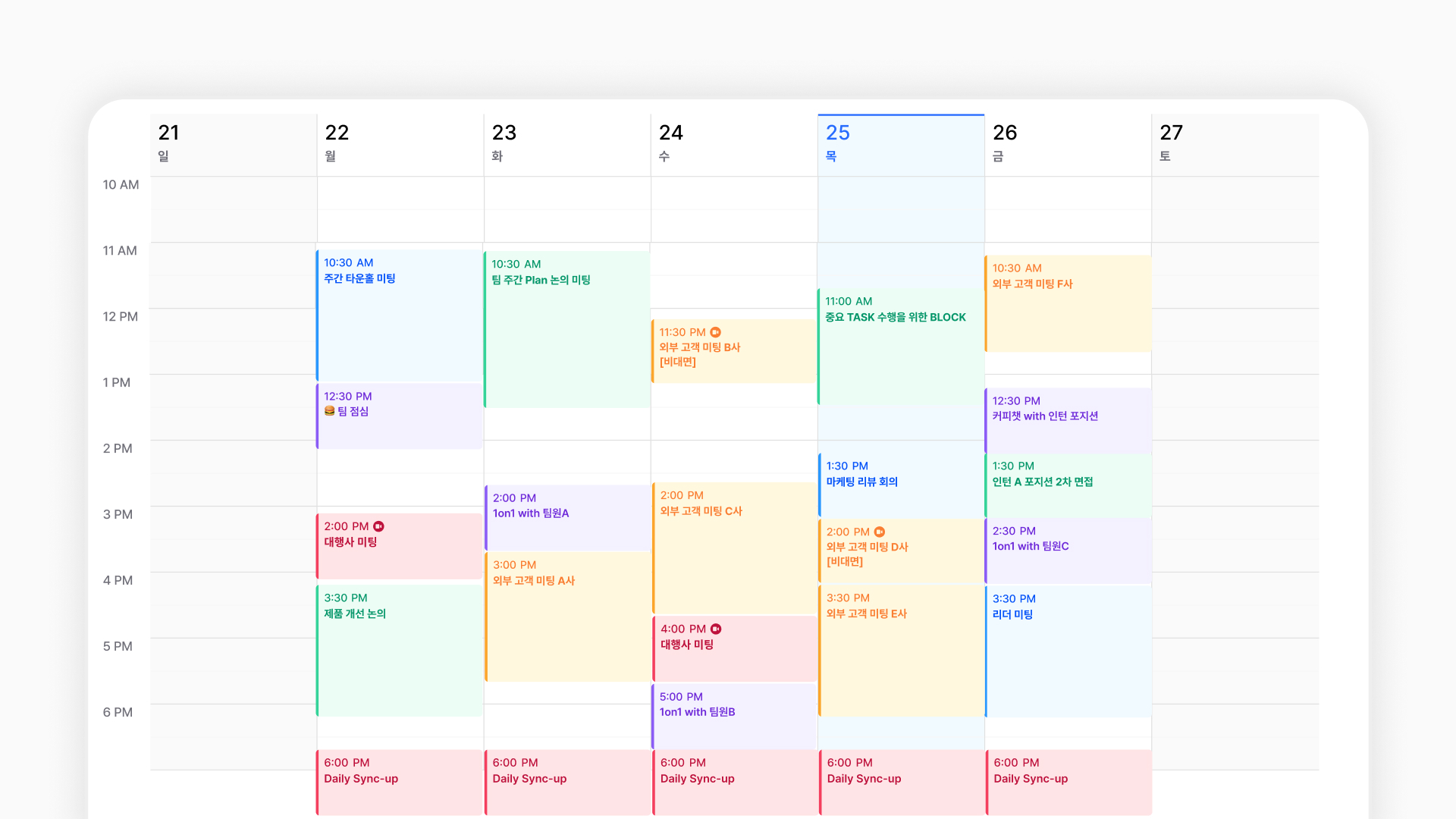Click video icon on 외부 고객 미팅 B사
1456x819 pixels.
pyautogui.click(x=715, y=332)
